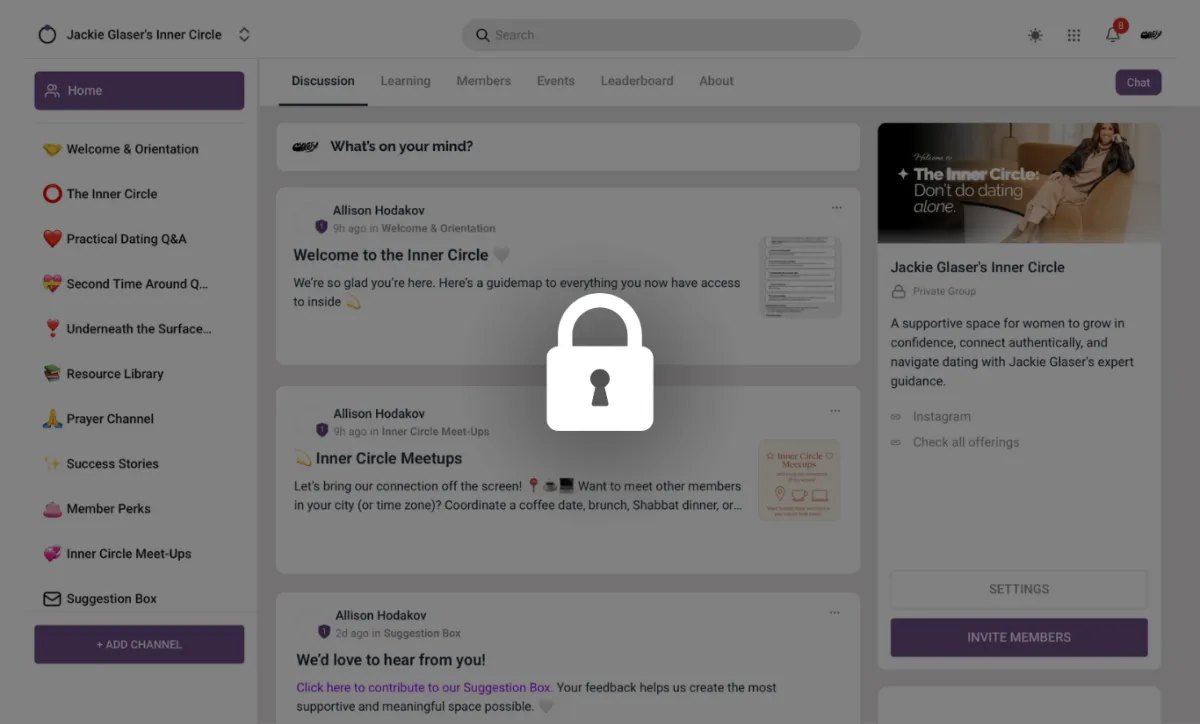Open the notifications bell
Image resolution: width=1200 pixels, height=724 pixels.
(x=1113, y=35)
